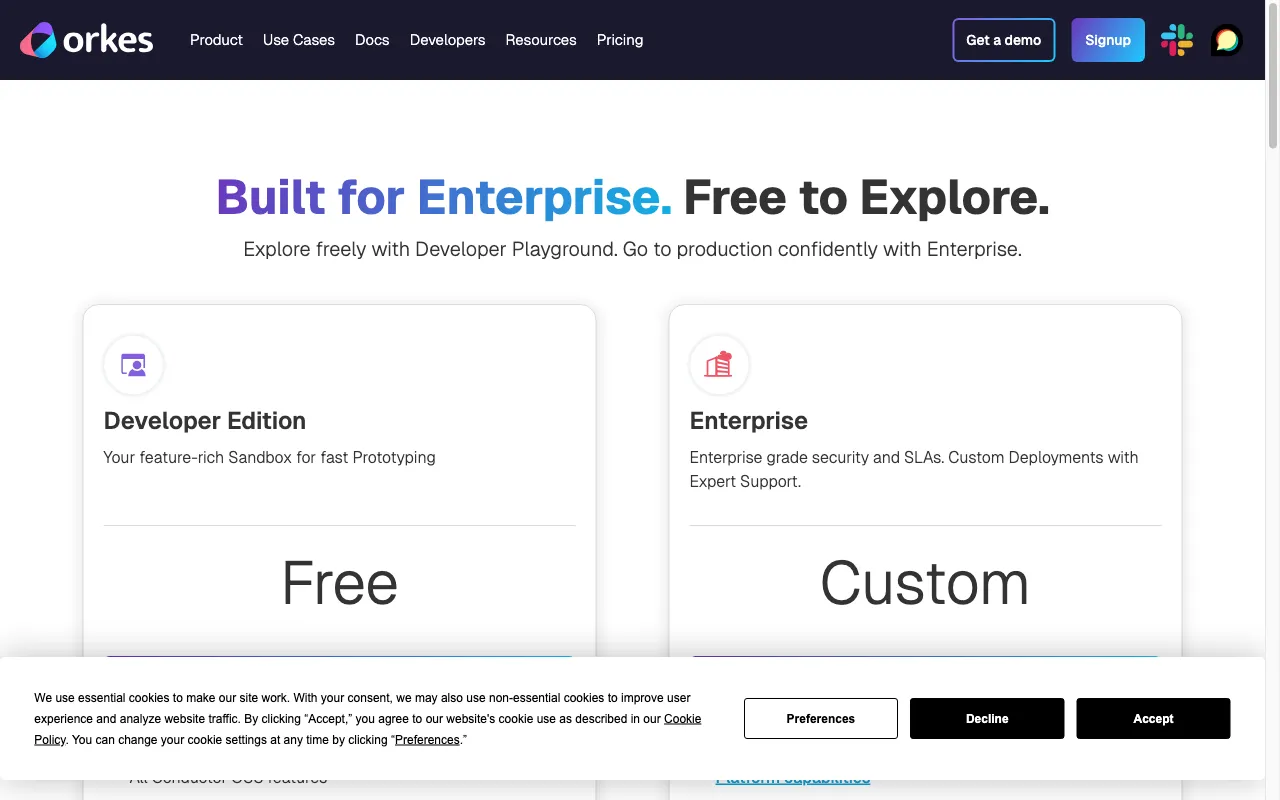
Task: Click the Developer Edition sandbox icon
Action: [134, 365]
